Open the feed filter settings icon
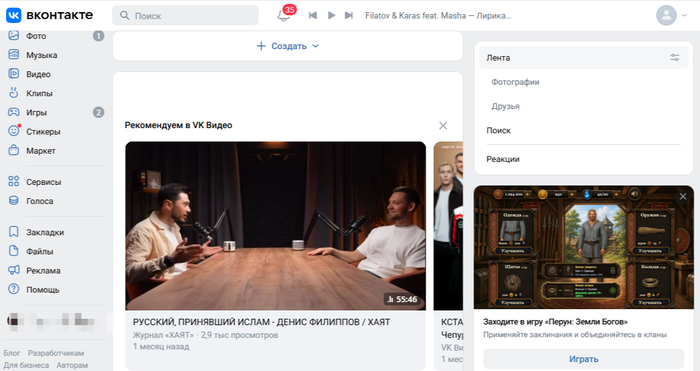The image size is (700, 371). coord(675,58)
